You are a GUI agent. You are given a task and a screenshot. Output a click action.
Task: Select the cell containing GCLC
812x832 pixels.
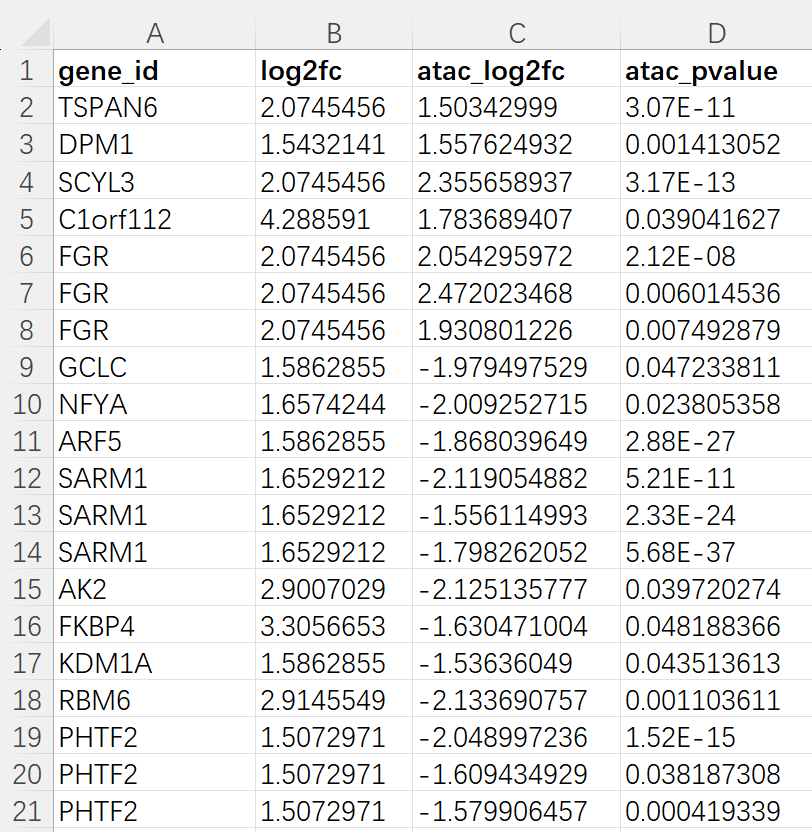coord(155,367)
